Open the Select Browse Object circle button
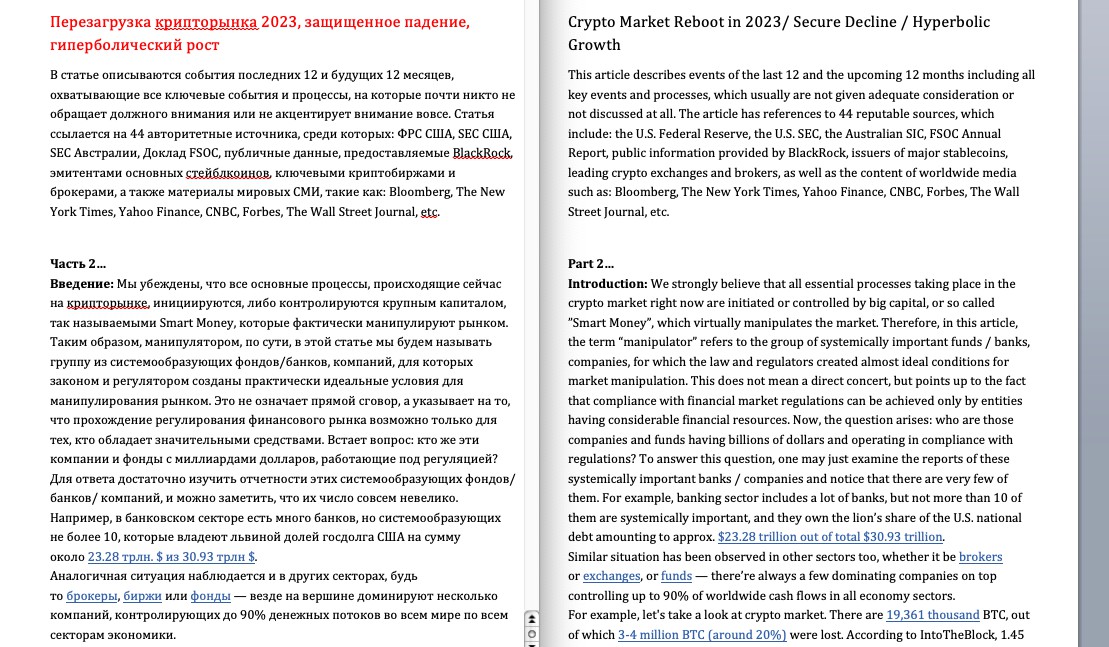Screen dimensions: 1109x647 pos(532,634)
